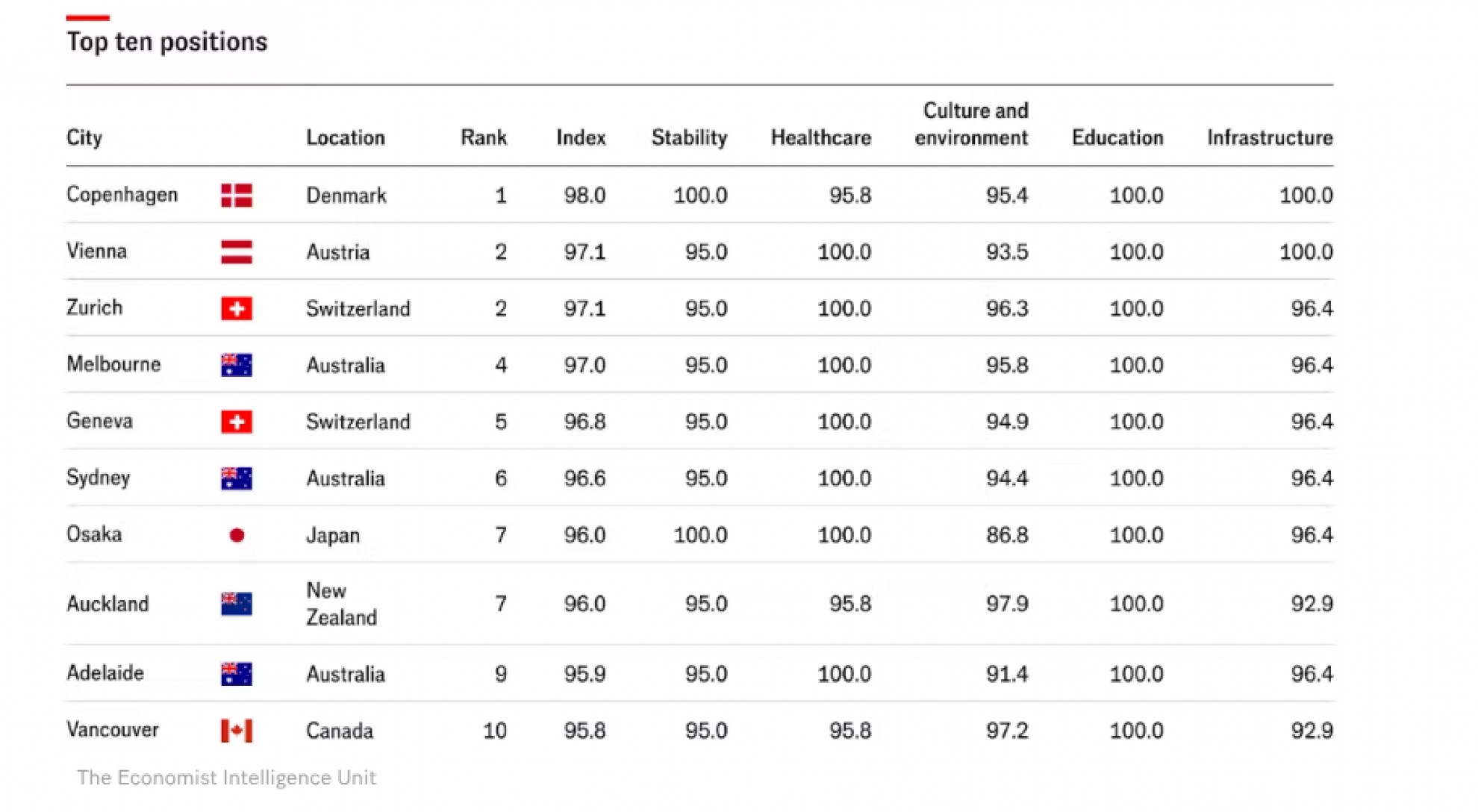
Task: Click the Canada flag beside Vancouver
Action: click(x=237, y=731)
